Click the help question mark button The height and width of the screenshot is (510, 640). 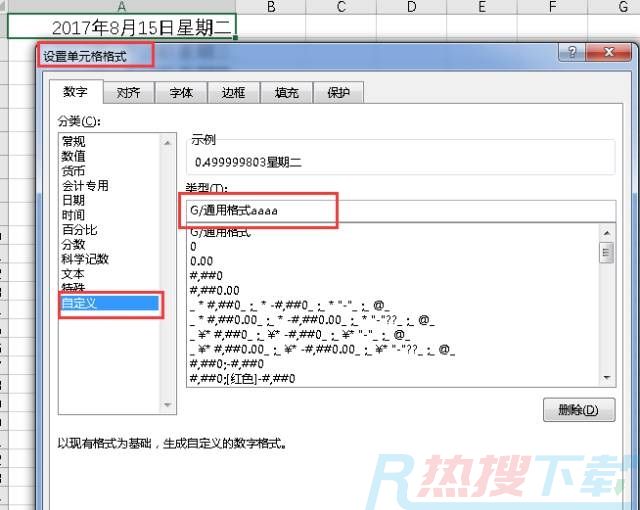coord(571,52)
